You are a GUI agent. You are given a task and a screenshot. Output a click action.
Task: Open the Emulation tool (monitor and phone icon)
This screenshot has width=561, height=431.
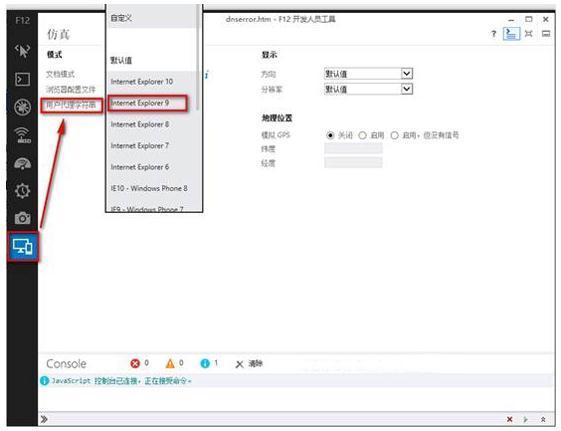(23, 247)
